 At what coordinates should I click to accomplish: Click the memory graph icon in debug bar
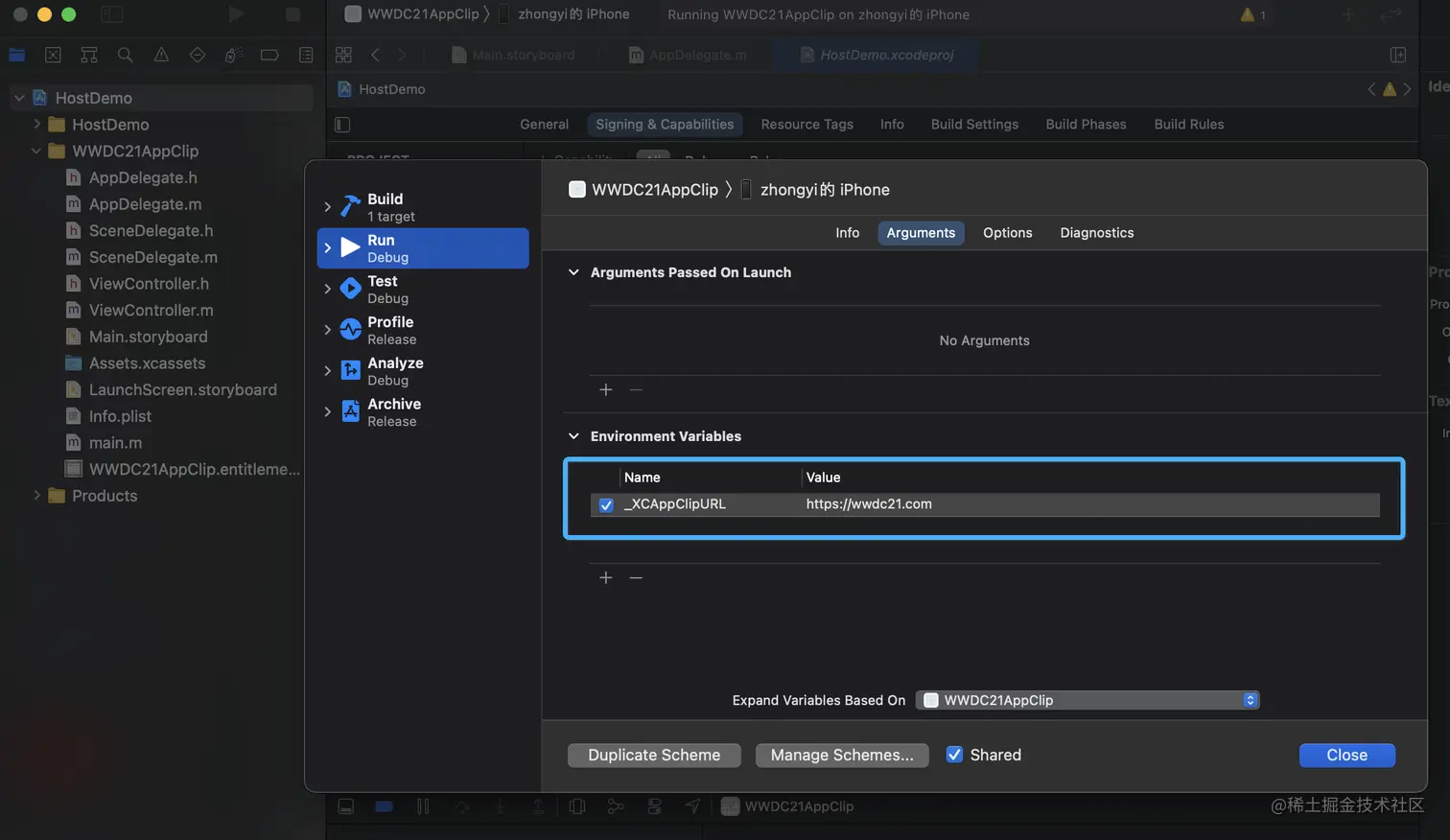[x=616, y=806]
